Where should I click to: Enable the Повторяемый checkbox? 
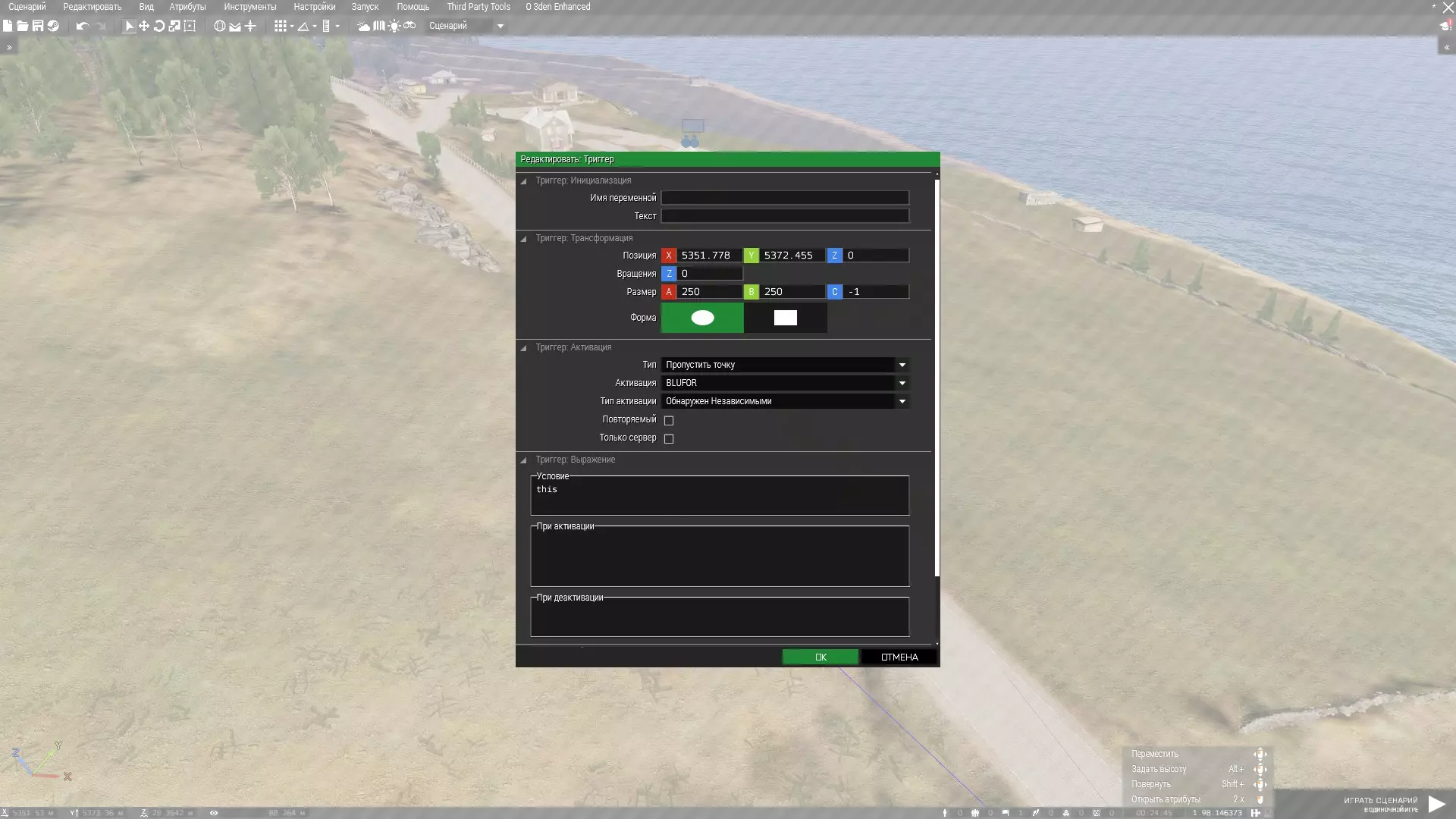coord(669,420)
